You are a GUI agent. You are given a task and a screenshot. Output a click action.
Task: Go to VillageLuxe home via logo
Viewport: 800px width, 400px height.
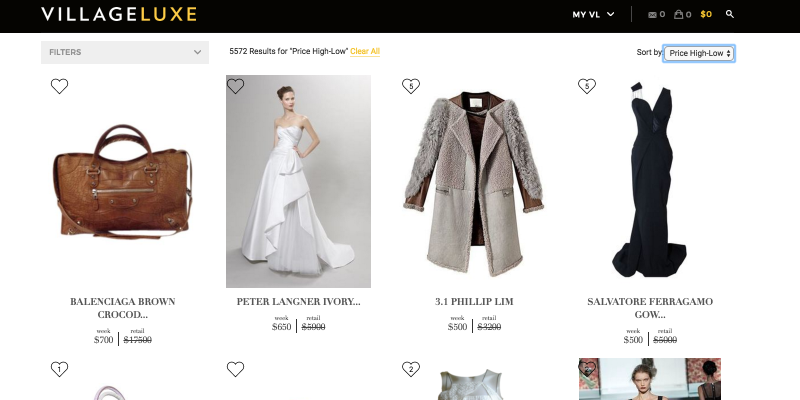(x=119, y=14)
